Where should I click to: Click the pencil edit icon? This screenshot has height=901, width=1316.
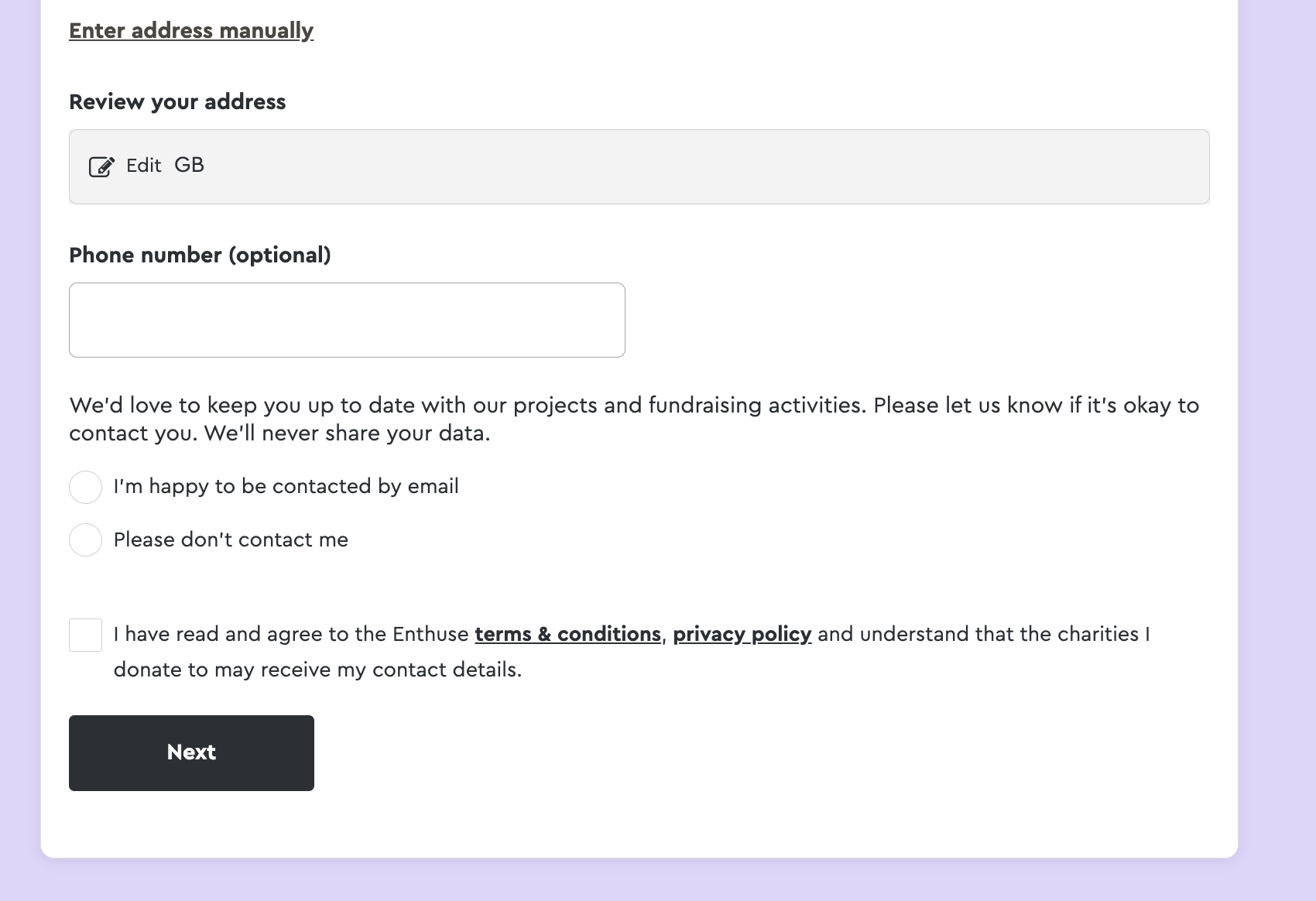[101, 166]
